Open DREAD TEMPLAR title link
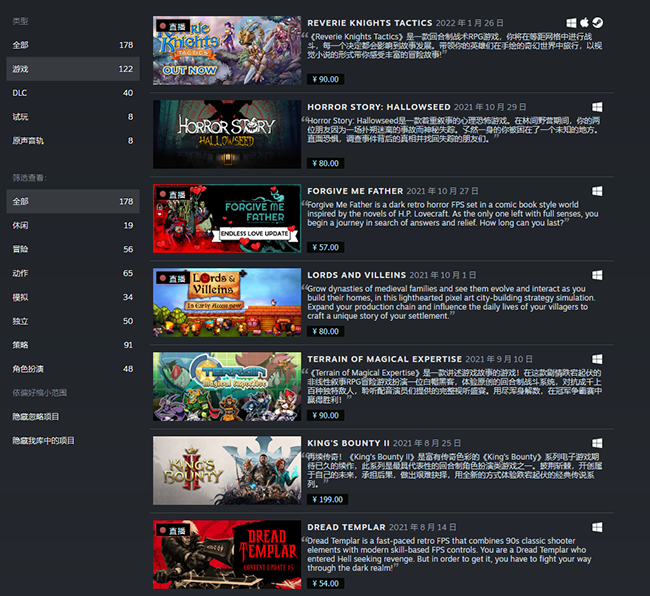This screenshot has width=650, height=596. tap(347, 527)
